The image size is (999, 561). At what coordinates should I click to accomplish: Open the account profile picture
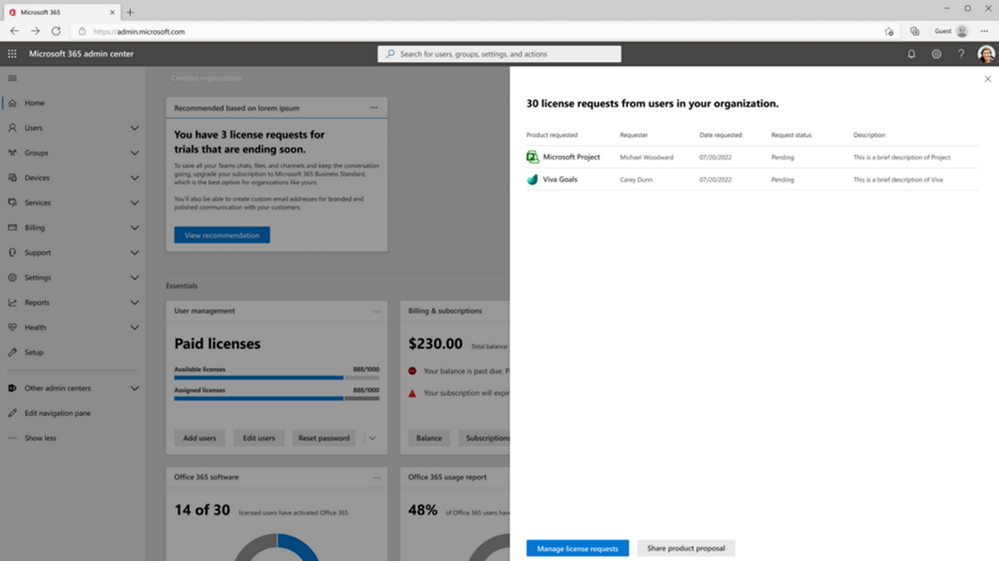pyautogui.click(x=986, y=54)
